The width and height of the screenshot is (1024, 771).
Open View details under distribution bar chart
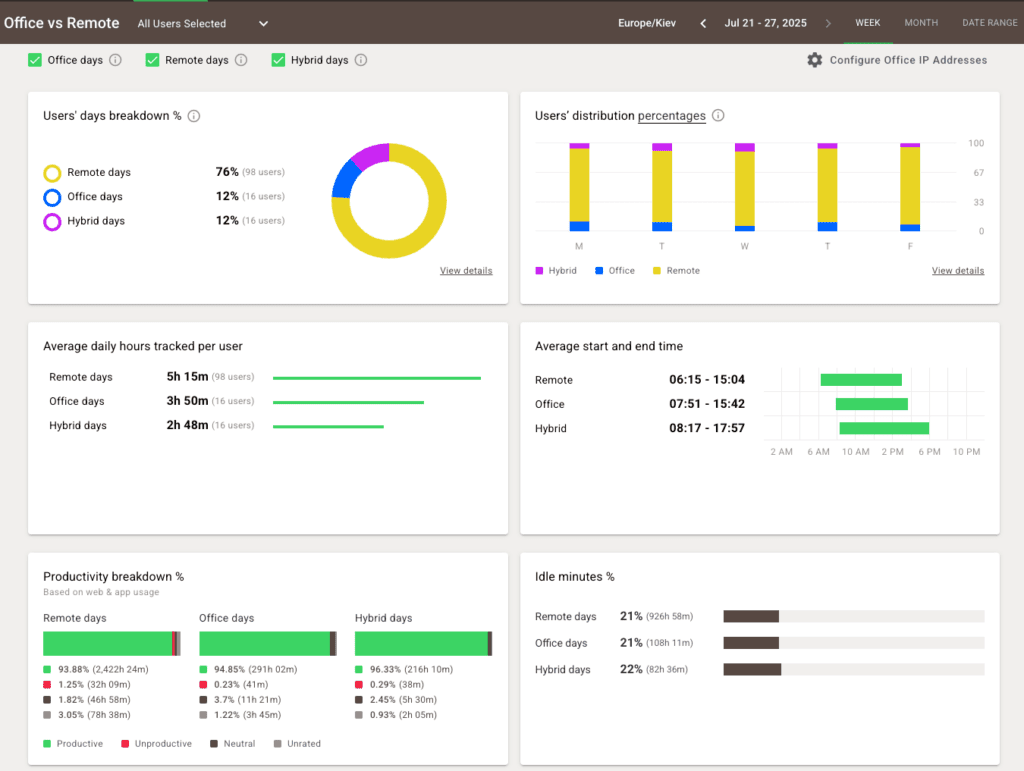957,271
